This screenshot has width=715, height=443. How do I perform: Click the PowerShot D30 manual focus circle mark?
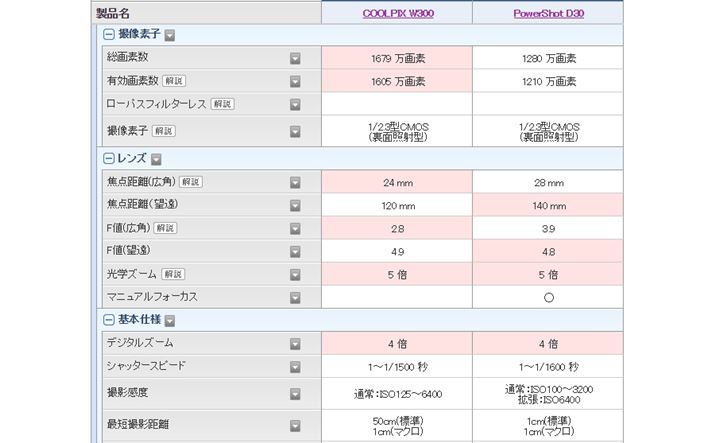[x=549, y=298]
